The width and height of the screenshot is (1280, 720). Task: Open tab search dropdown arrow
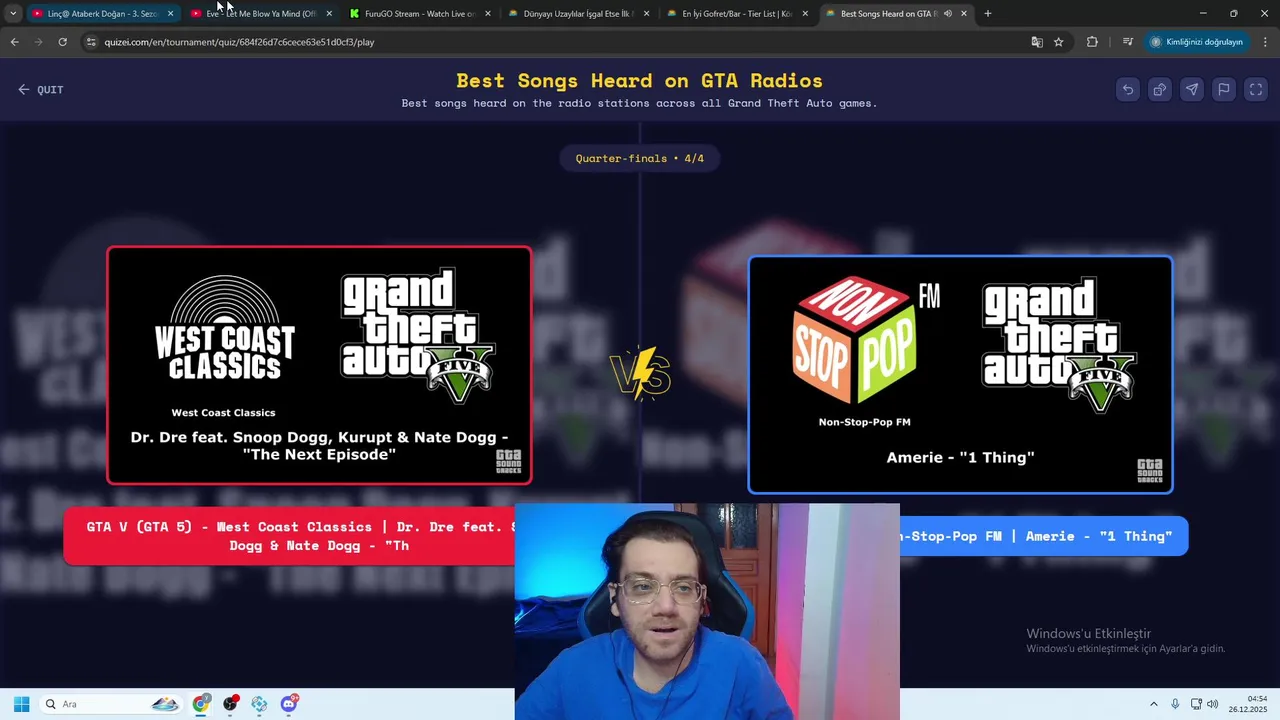tap(13, 14)
